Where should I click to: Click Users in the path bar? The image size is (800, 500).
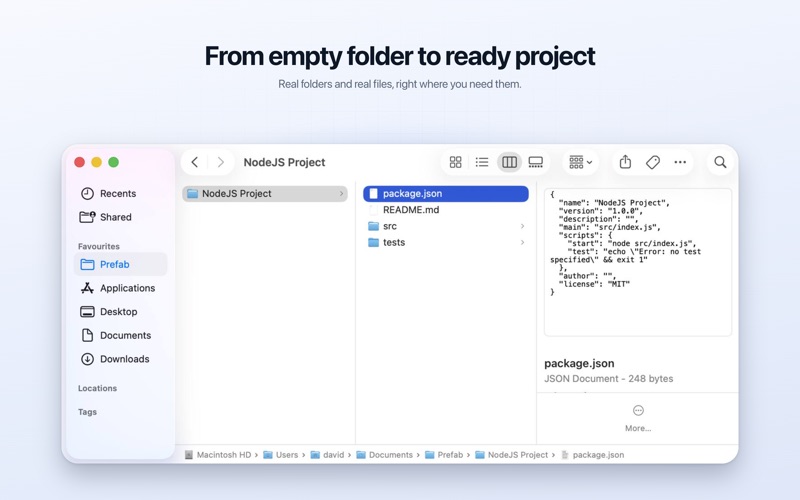pos(281,455)
